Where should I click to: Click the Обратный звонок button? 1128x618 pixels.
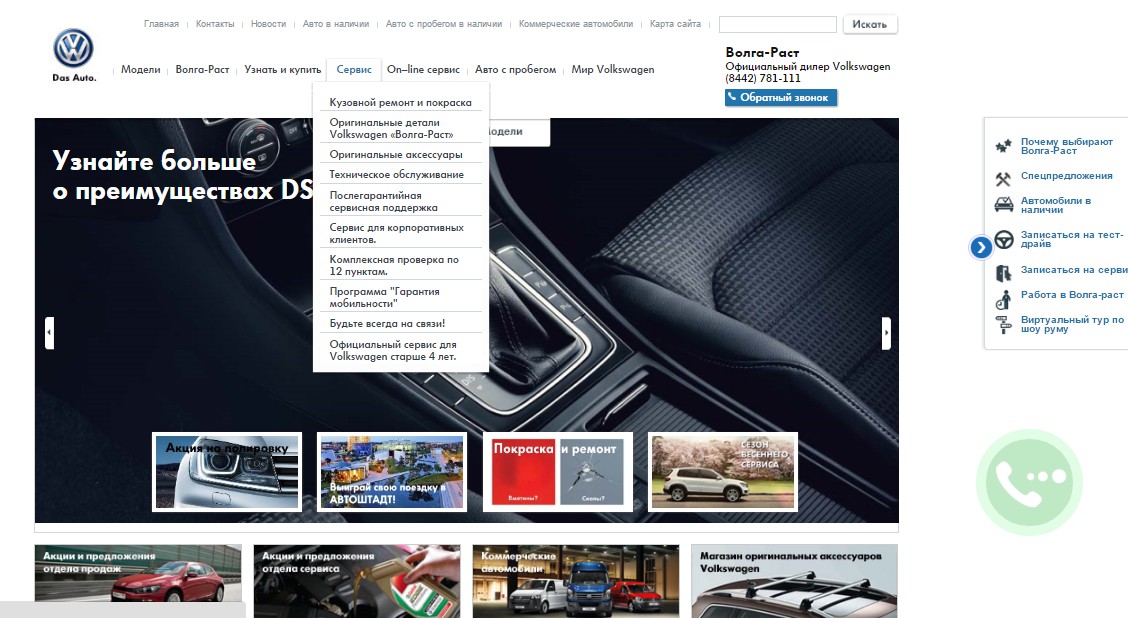coord(781,97)
